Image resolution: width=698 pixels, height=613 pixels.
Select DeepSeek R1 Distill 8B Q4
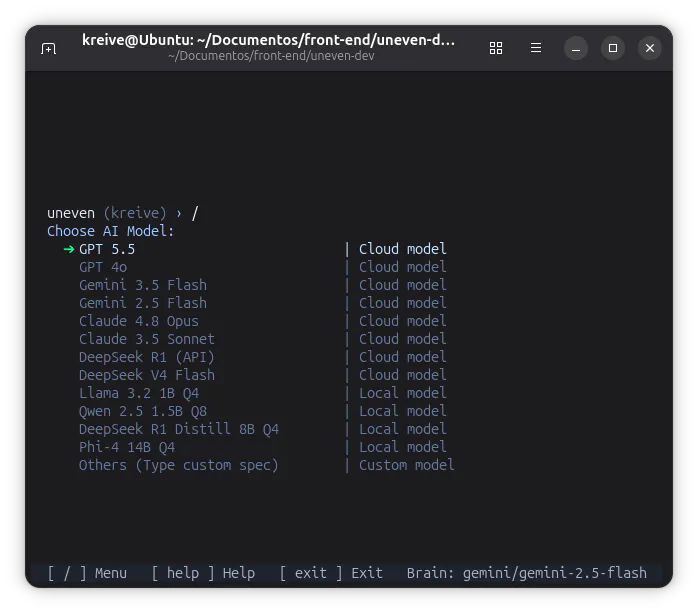(179, 429)
